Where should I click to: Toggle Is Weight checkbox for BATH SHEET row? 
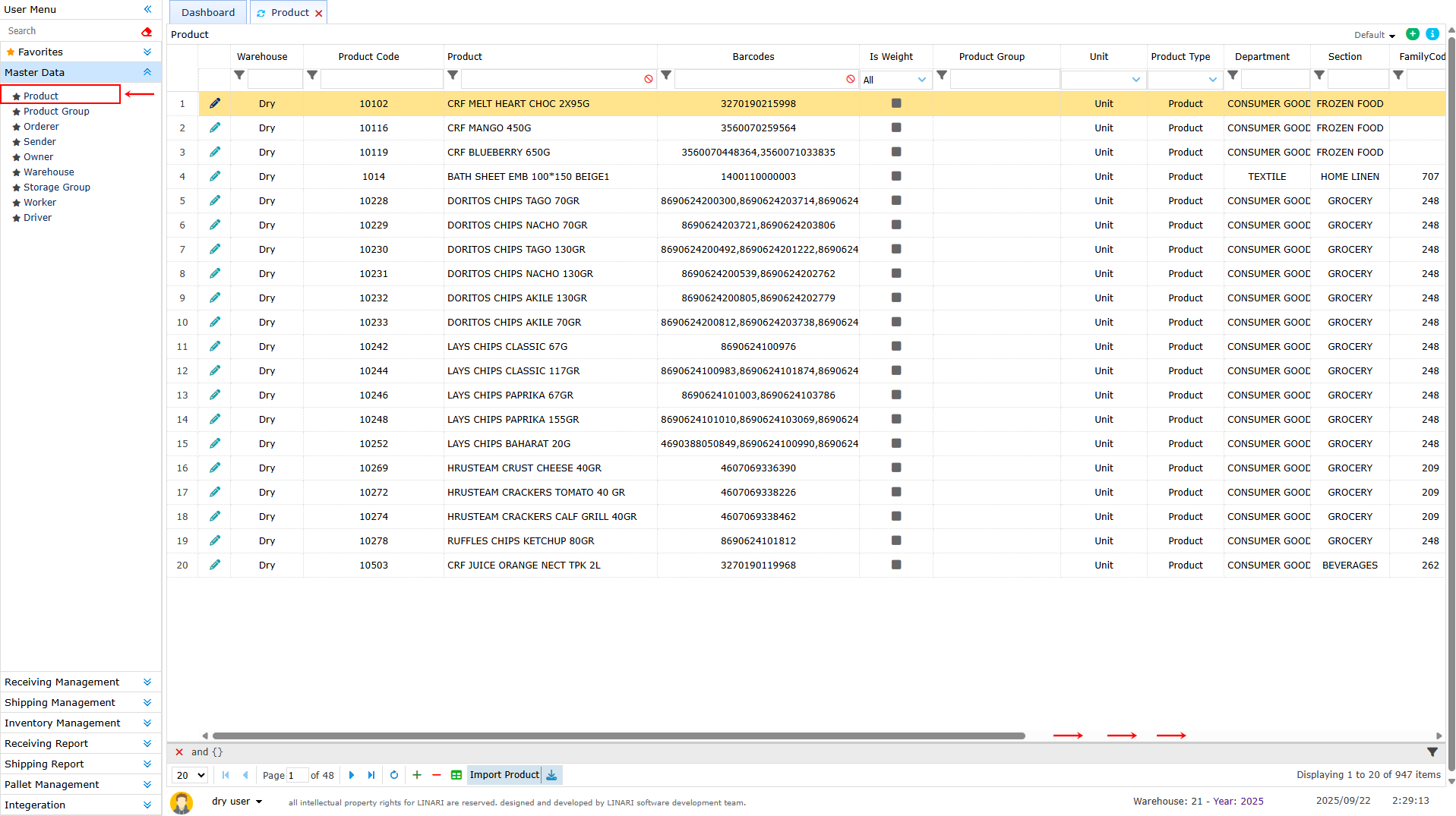pyautogui.click(x=896, y=177)
